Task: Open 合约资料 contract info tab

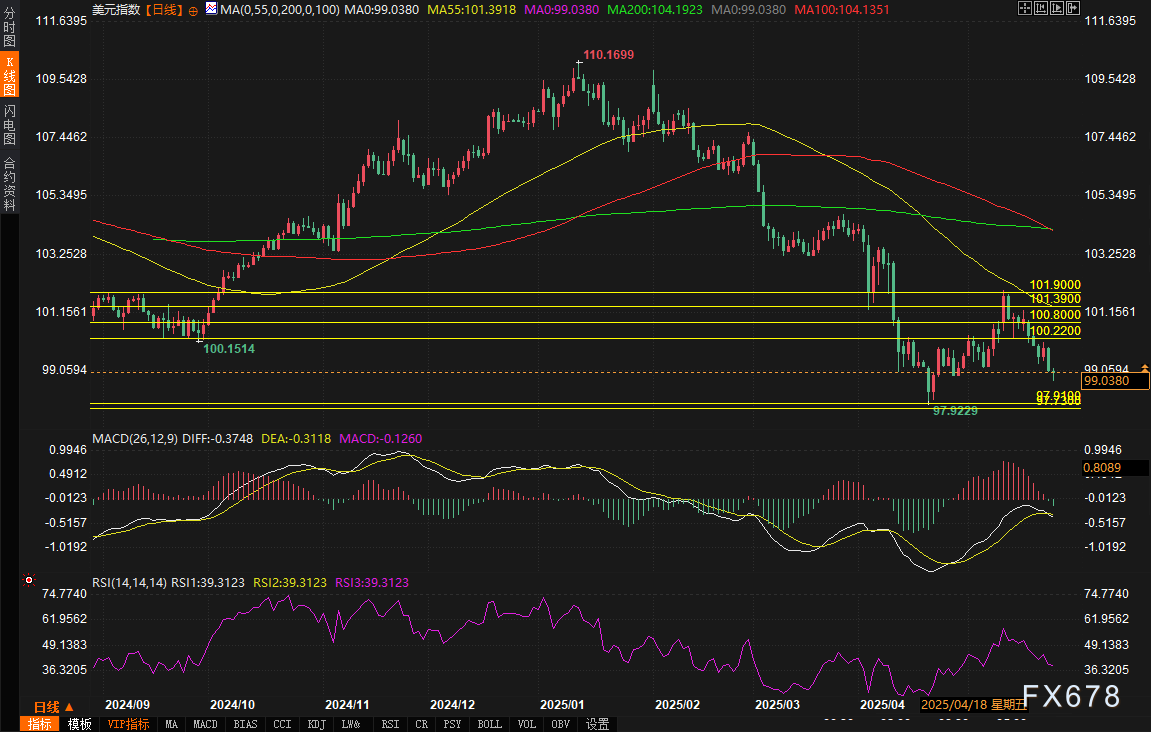Action: coord(9,183)
